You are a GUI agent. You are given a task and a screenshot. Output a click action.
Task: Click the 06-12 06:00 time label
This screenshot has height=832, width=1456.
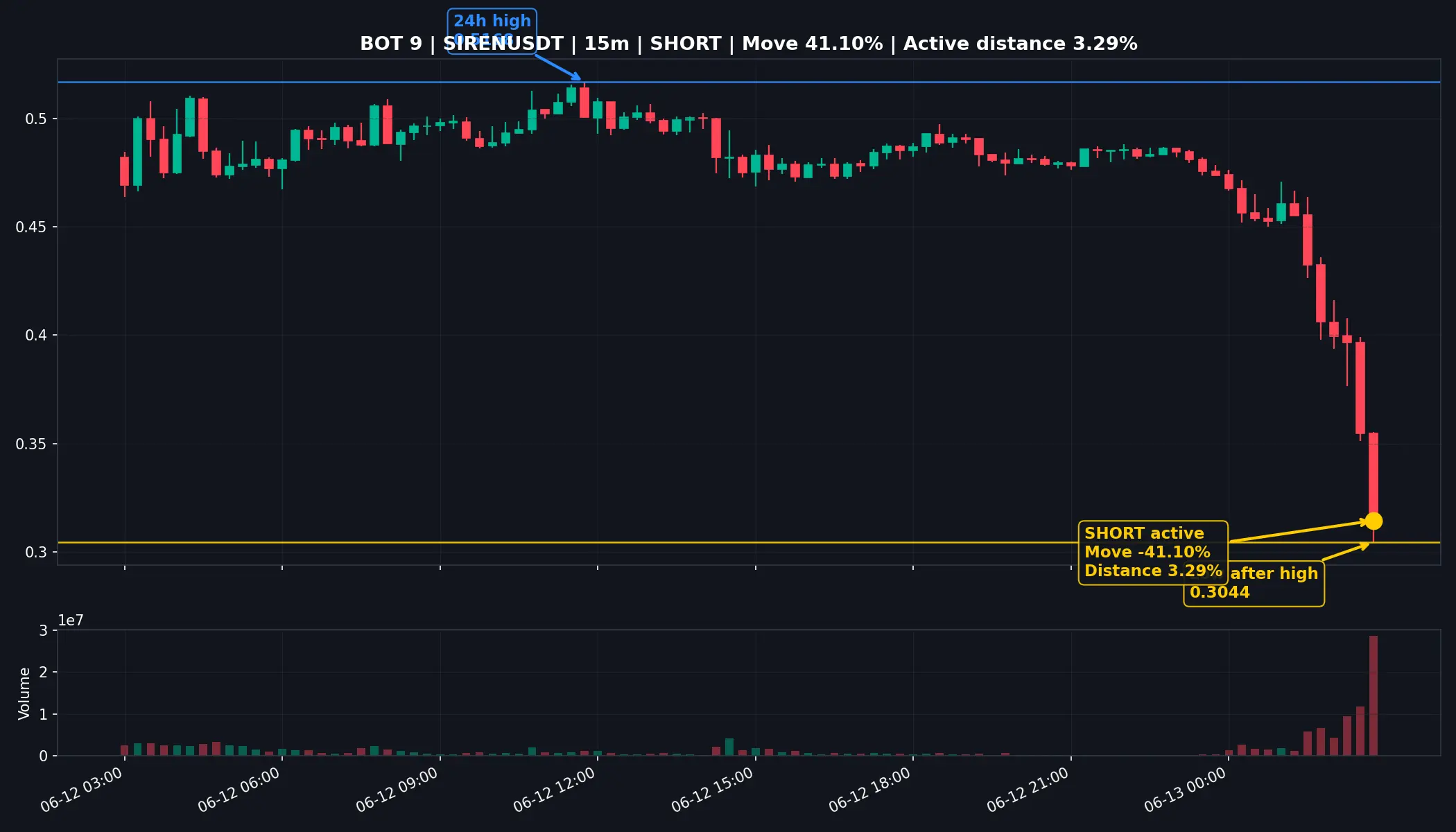click(x=239, y=790)
